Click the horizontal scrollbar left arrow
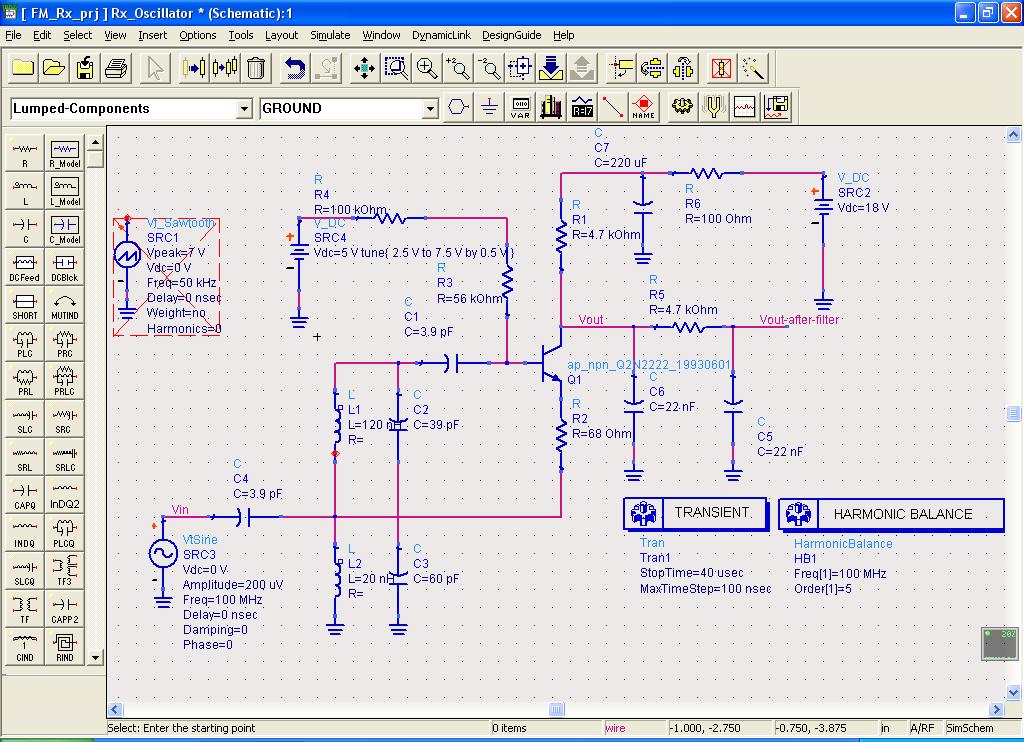This screenshot has height=742, width=1024. [x=115, y=709]
